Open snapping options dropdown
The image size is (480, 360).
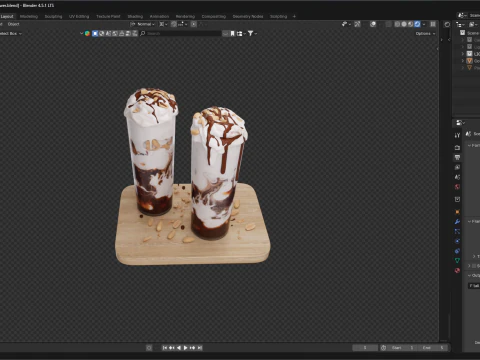point(182,24)
